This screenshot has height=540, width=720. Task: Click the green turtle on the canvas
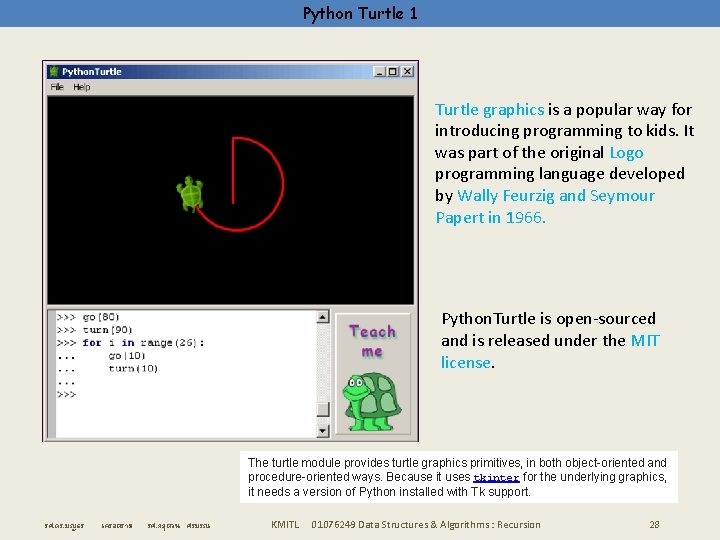tap(190, 194)
